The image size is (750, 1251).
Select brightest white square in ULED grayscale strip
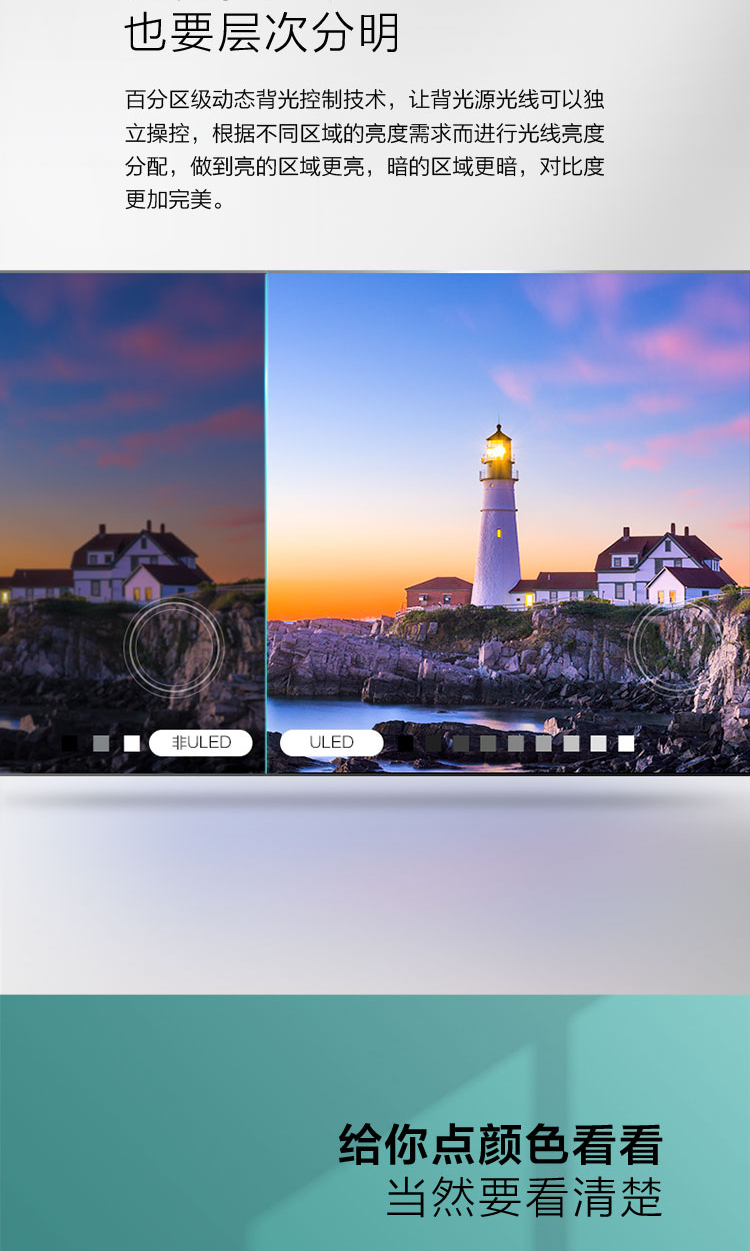pos(626,743)
